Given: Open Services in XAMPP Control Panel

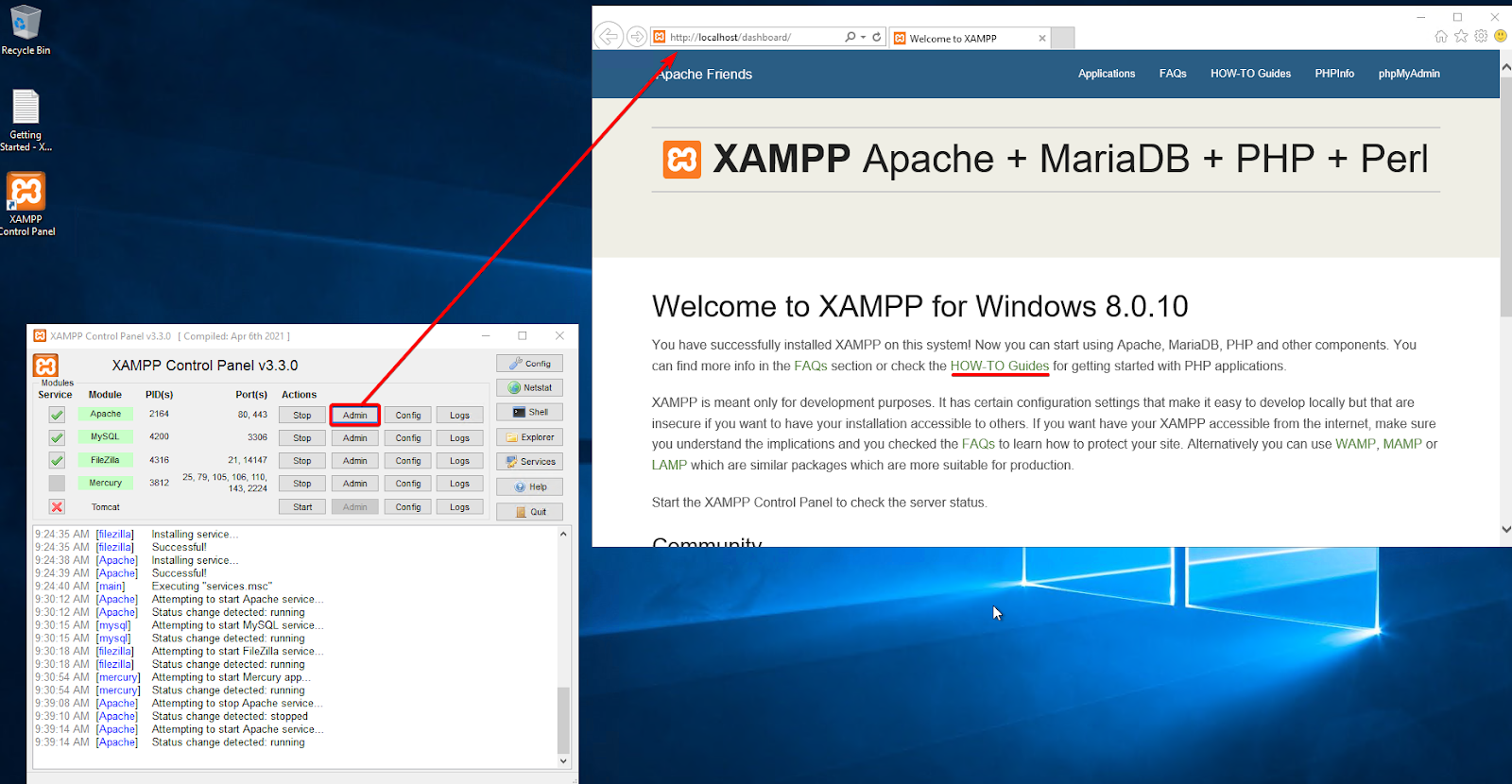Looking at the screenshot, I should coord(529,462).
